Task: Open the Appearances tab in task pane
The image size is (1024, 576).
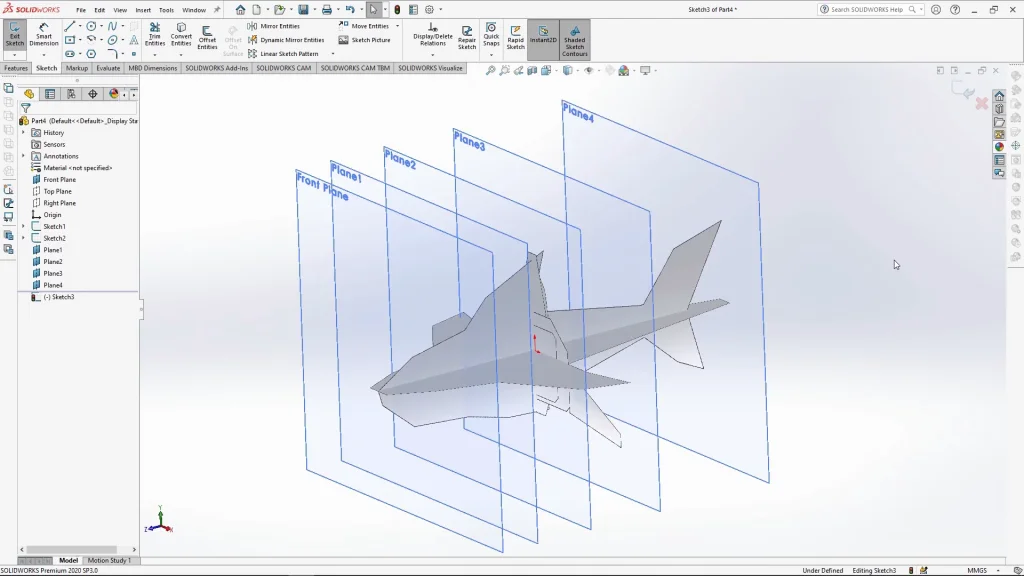Action: (999, 147)
